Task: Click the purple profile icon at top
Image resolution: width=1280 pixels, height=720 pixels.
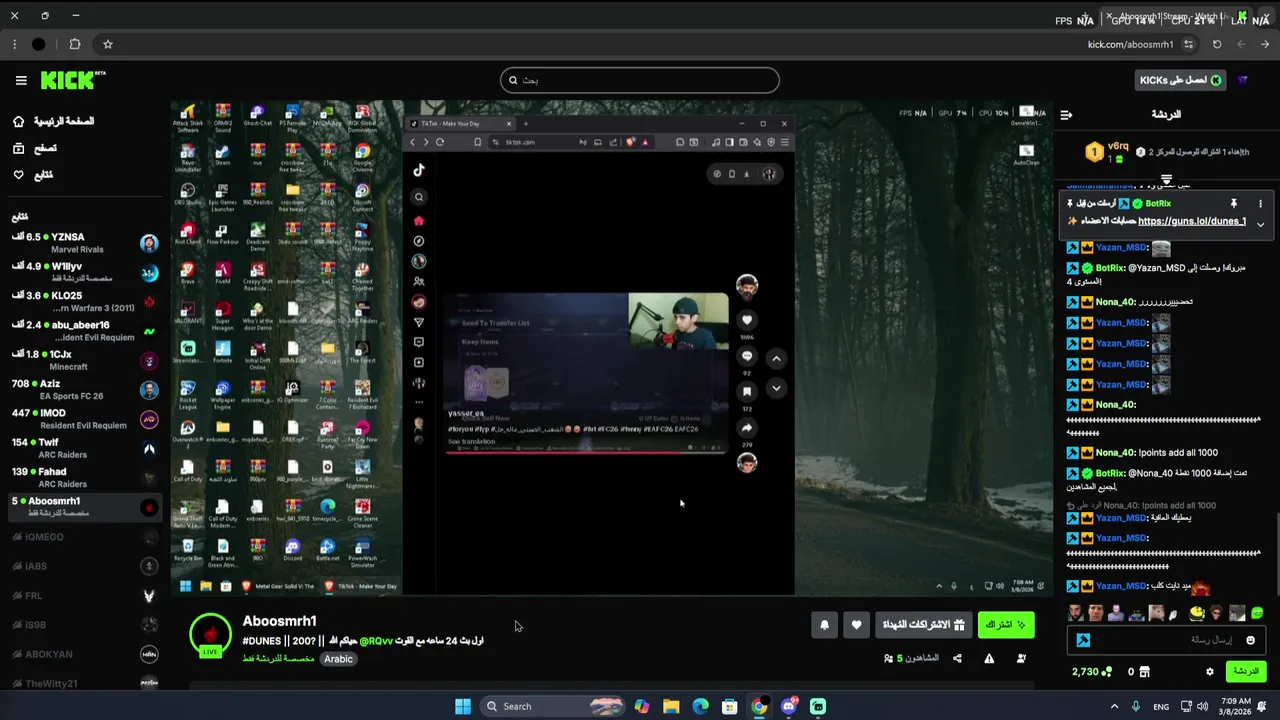Action: point(1243,80)
